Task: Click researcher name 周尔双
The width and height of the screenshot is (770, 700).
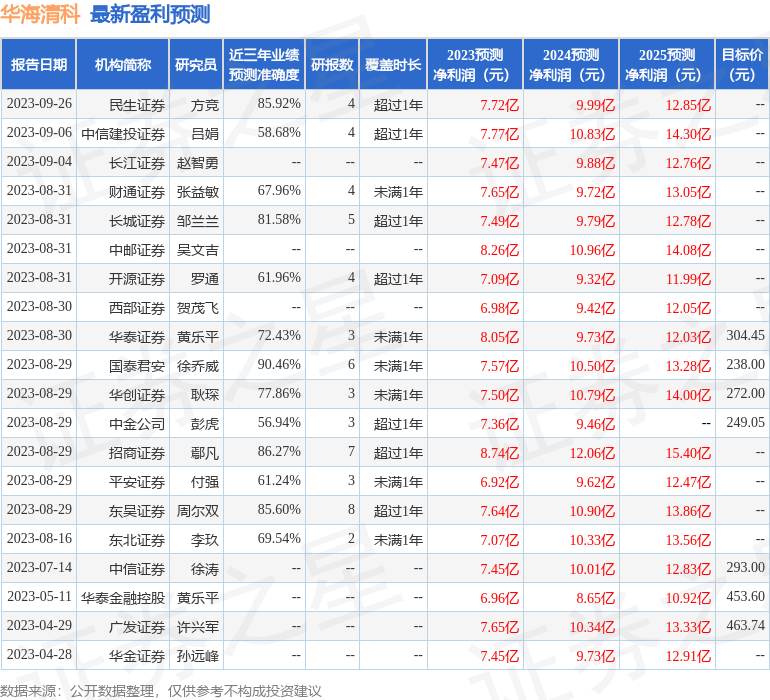Action: [x=197, y=511]
